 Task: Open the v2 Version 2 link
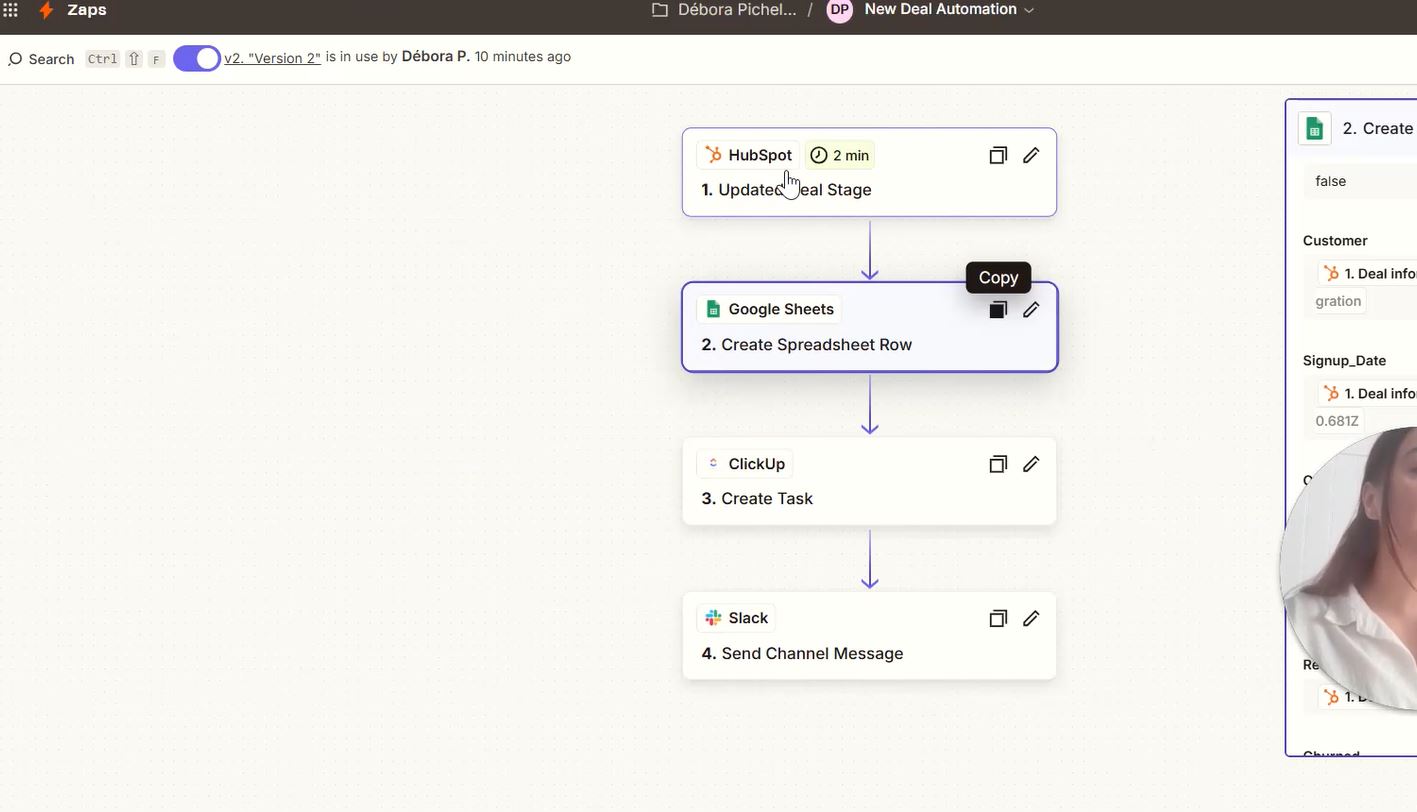coord(271,57)
